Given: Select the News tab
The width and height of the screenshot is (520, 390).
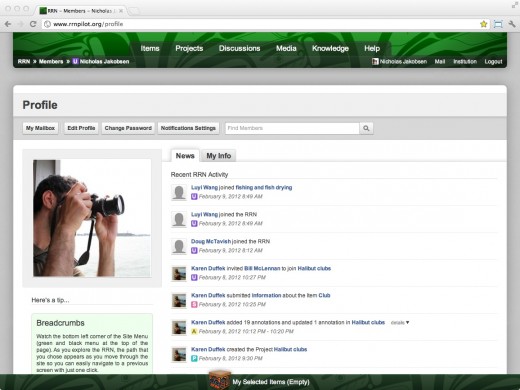Looking at the screenshot, I should 185,156.
